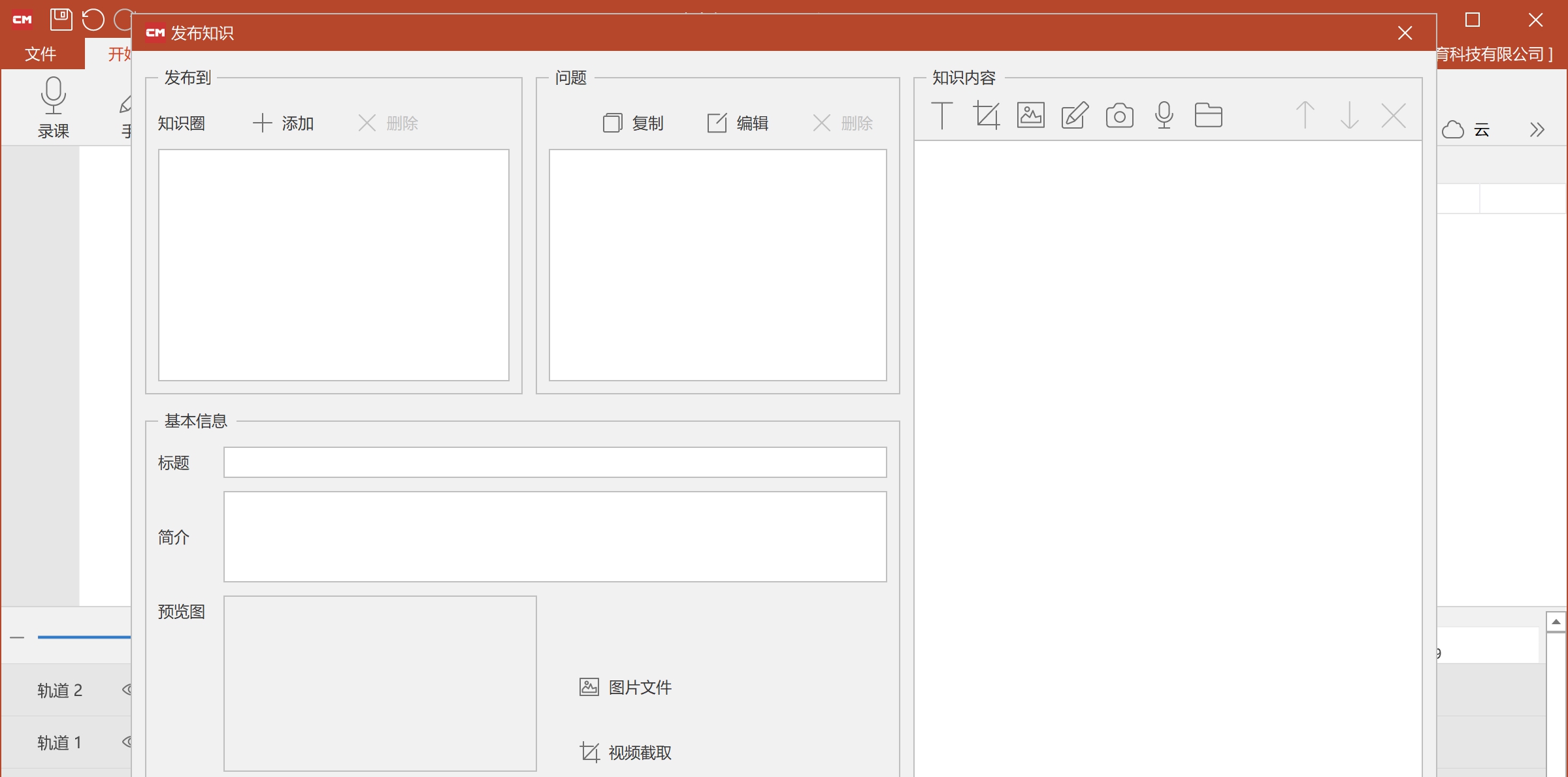Open the pen annotation tool
Image resolution: width=1568 pixels, height=777 pixels.
click(x=1075, y=115)
